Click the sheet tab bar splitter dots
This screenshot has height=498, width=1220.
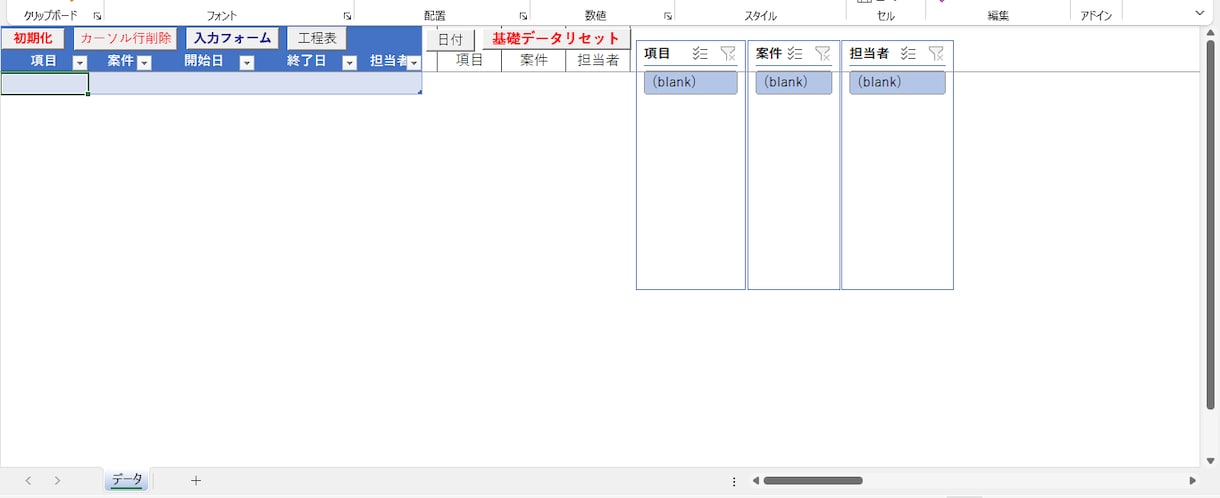pos(735,481)
